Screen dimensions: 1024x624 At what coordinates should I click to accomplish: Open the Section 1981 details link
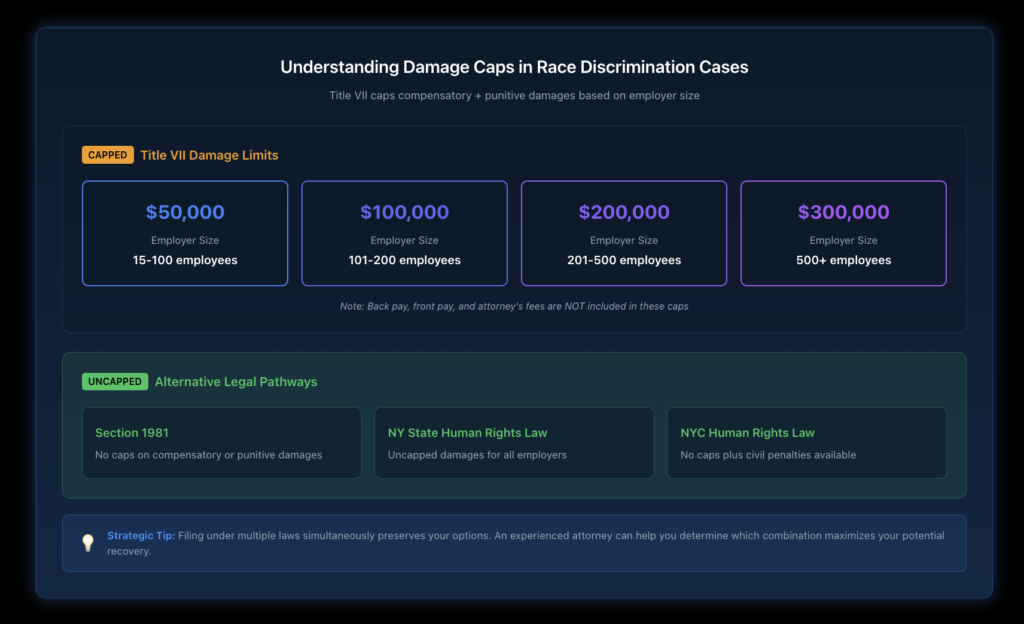[131, 433]
